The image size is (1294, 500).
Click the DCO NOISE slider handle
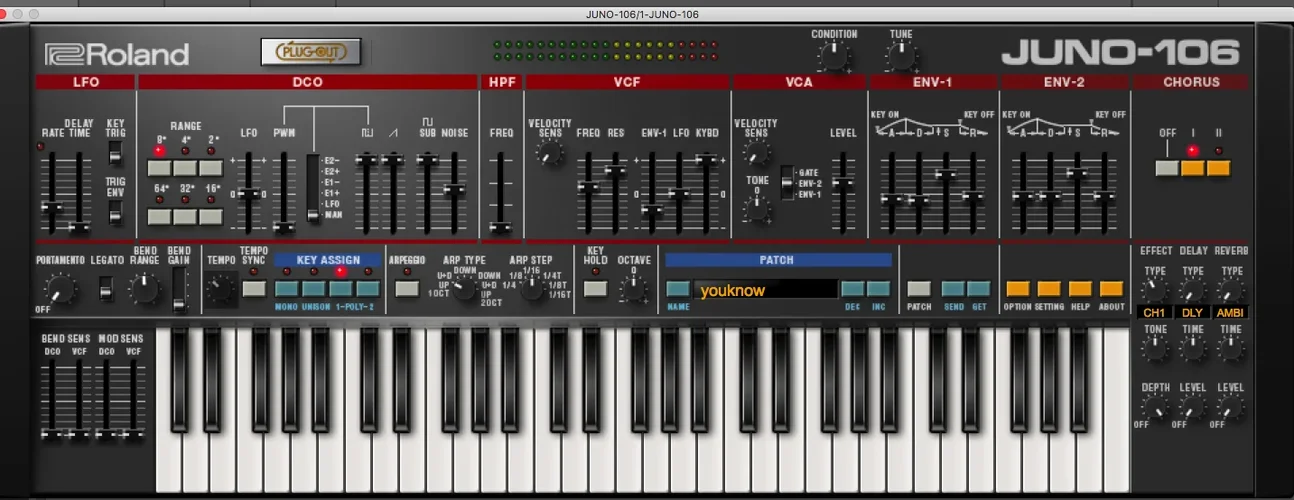[455, 190]
